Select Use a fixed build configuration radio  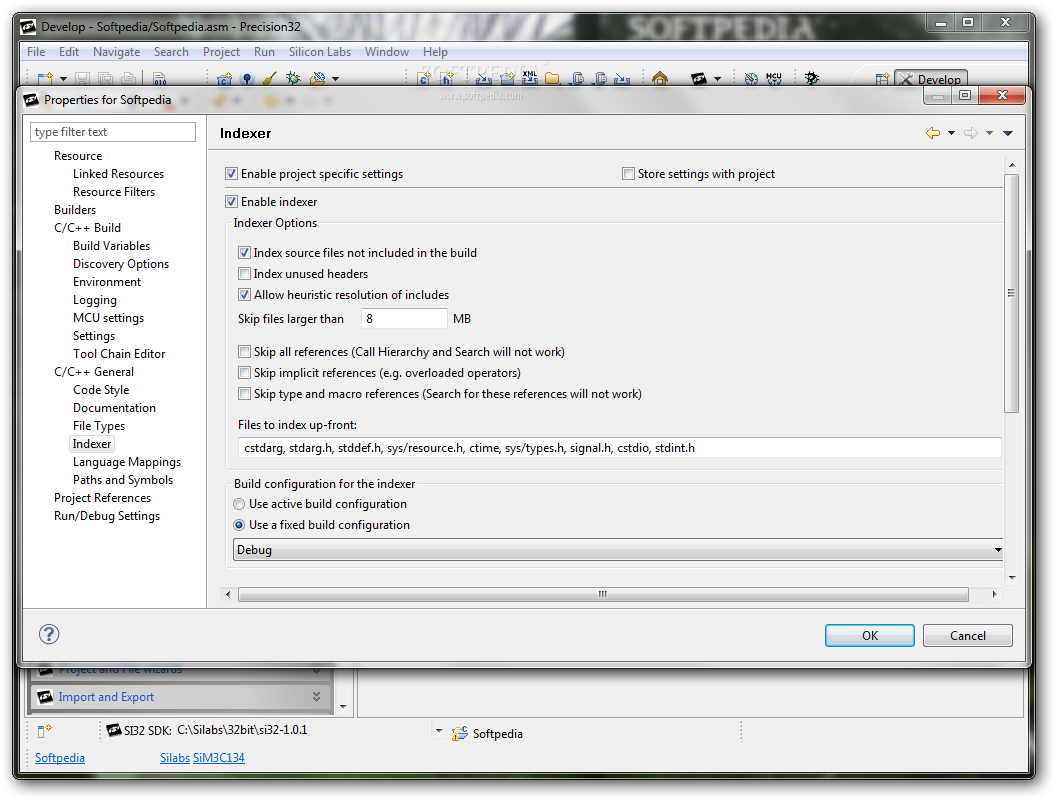(x=239, y=525)
